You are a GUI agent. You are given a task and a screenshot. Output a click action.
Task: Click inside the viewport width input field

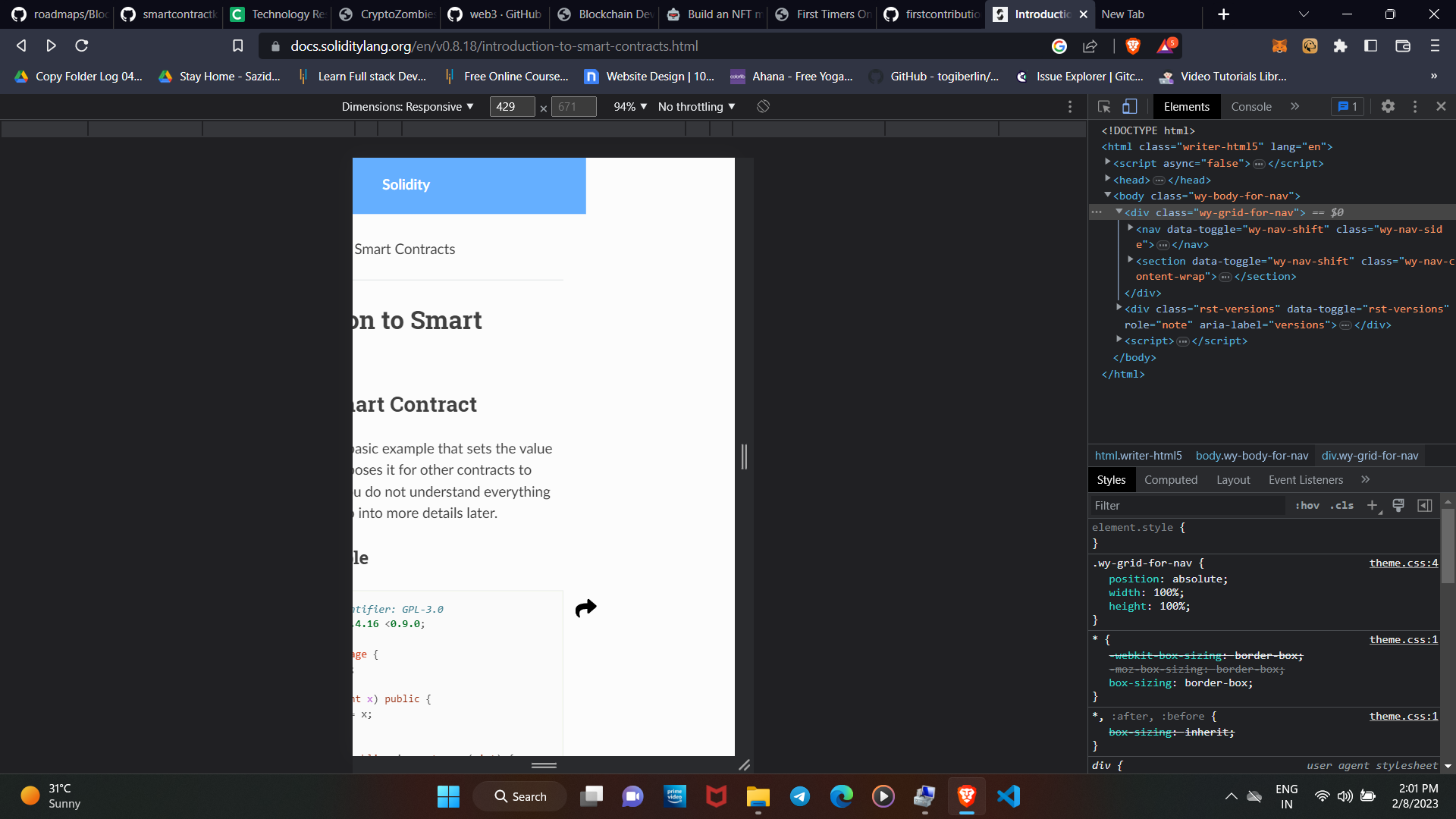click(x=512, y=106)
